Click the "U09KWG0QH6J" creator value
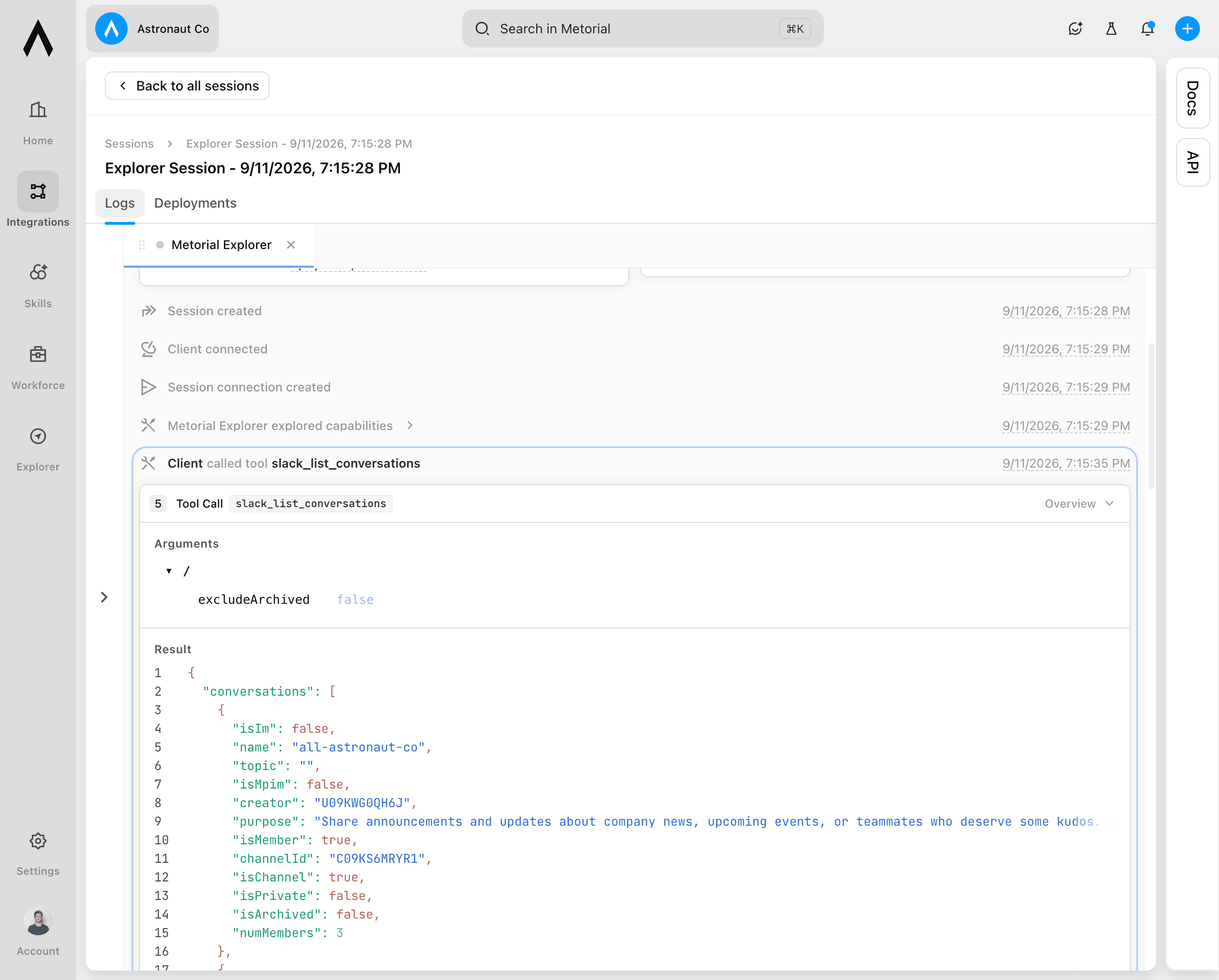This screenshot has width=1219, height=980. click(x=362, y=803)
